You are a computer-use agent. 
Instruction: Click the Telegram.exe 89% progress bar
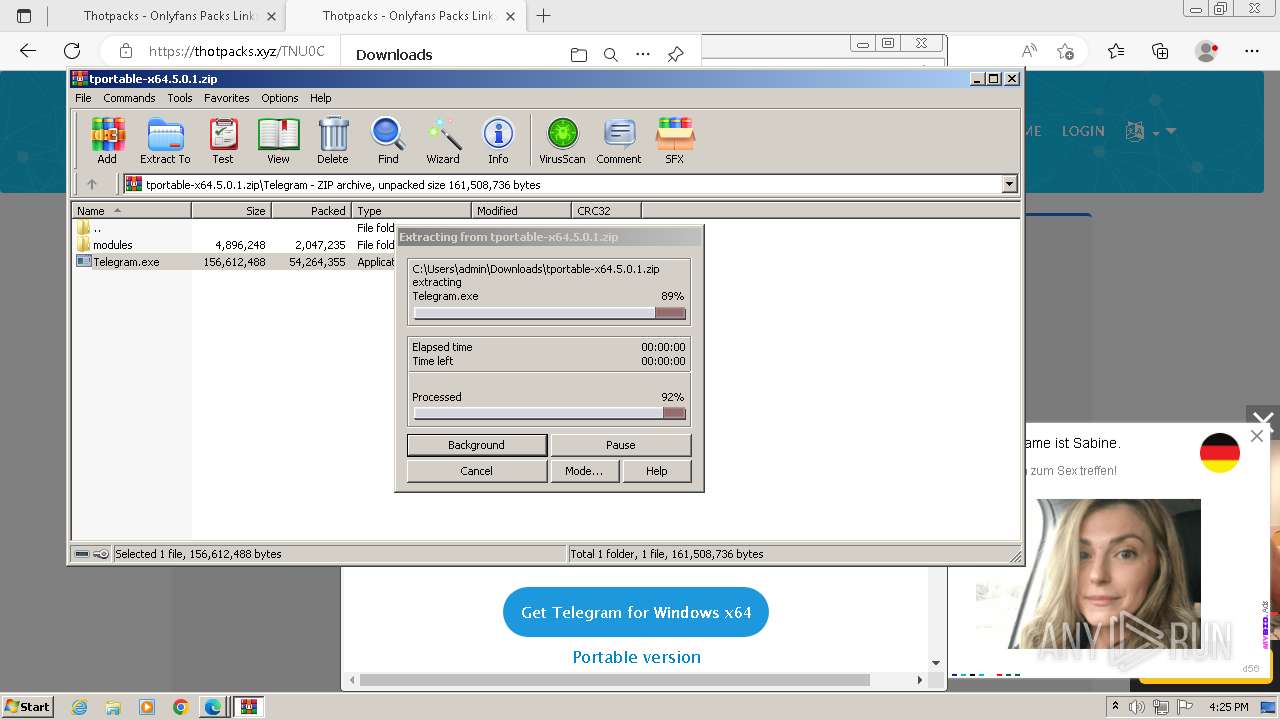(x=549, y=313)
